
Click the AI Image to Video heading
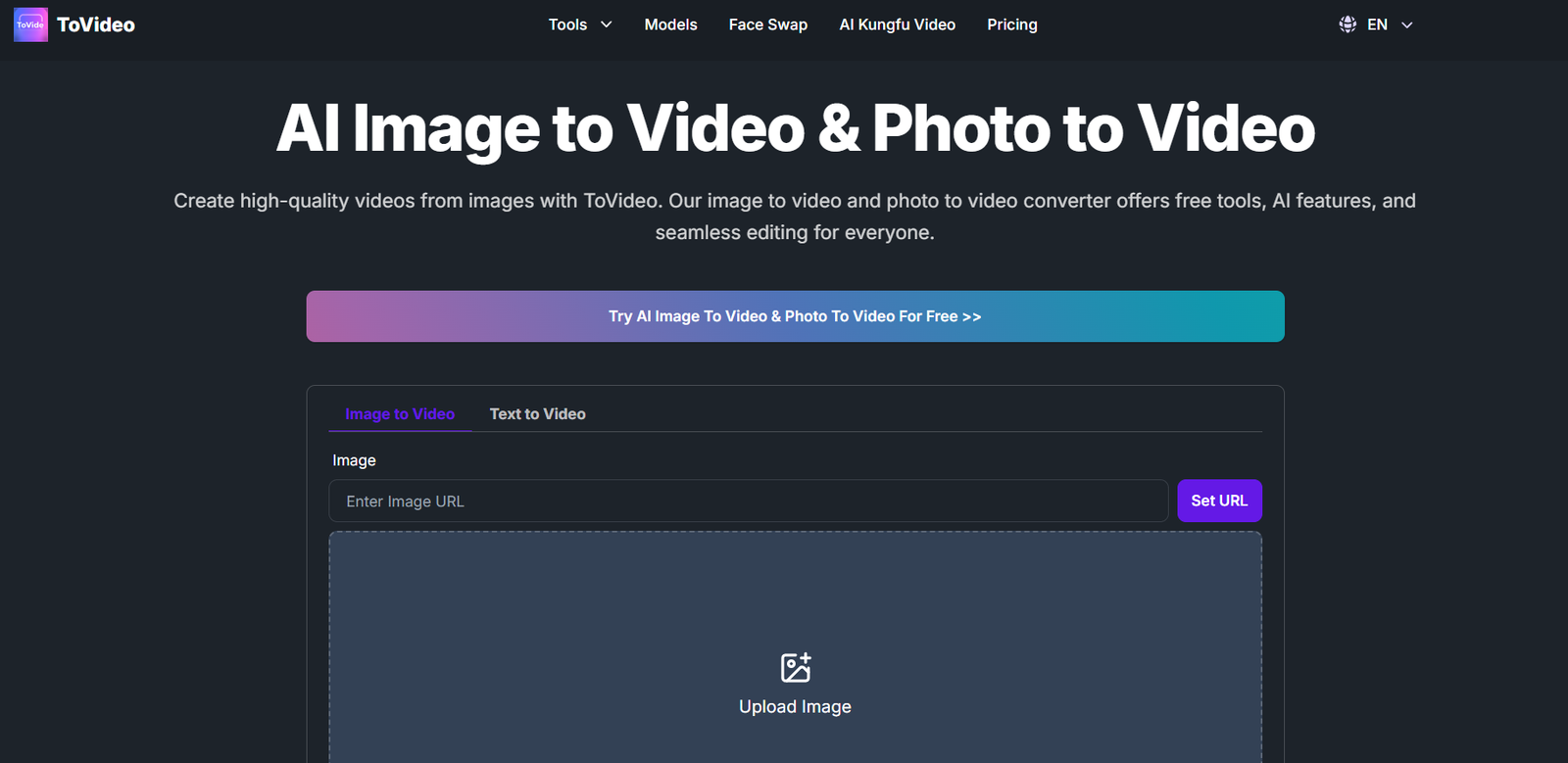pyautogui.click(x=795, y=128)
